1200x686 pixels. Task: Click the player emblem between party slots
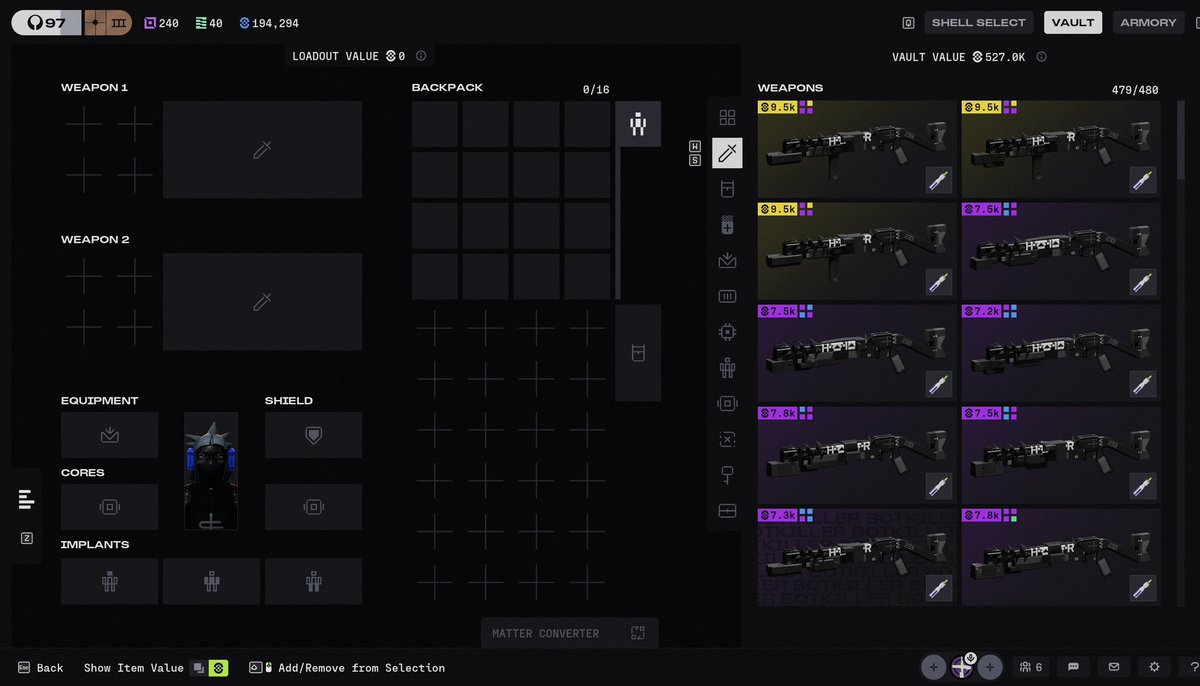962,667
